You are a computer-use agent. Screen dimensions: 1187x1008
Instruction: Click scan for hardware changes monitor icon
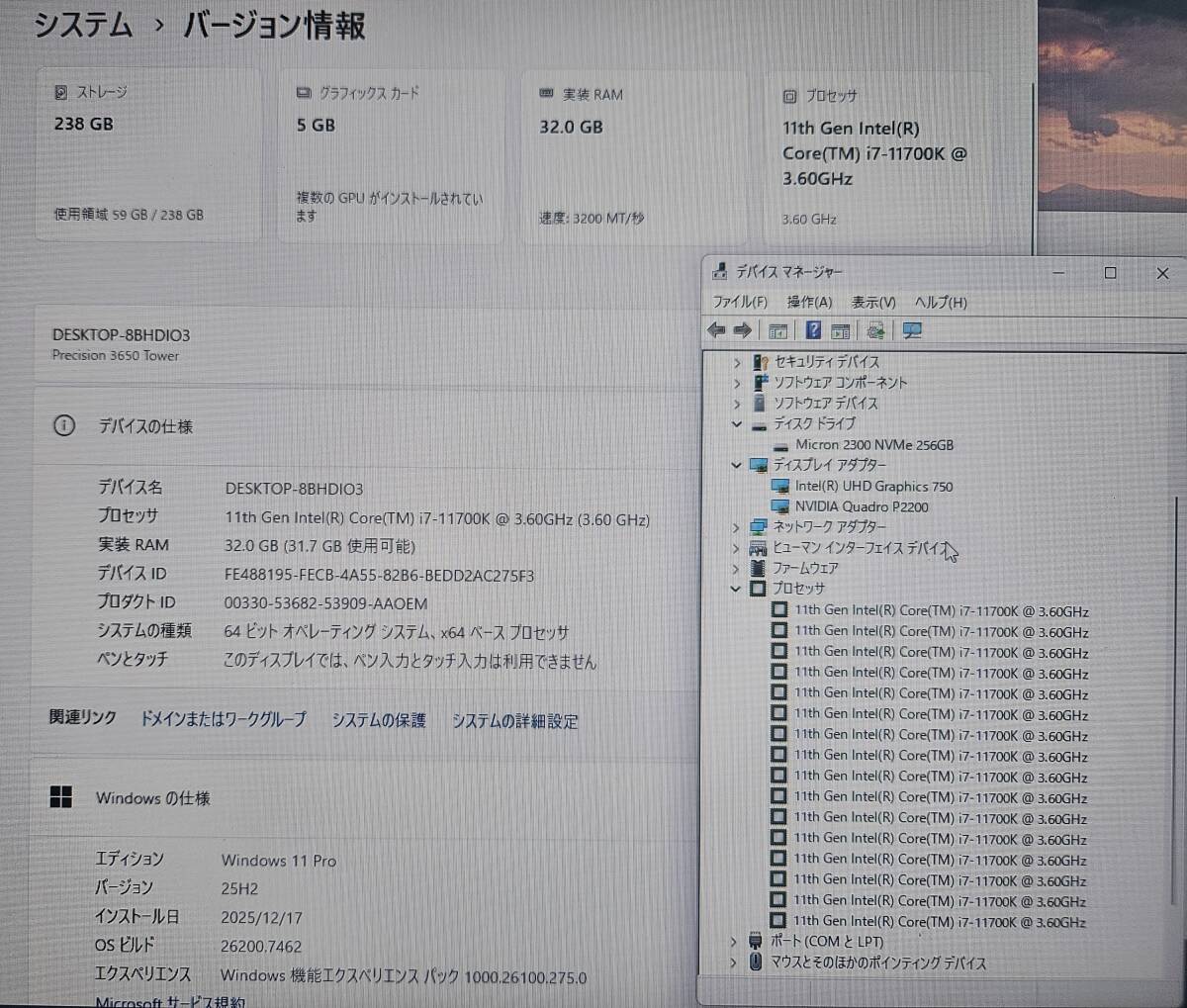coord(912,330)
